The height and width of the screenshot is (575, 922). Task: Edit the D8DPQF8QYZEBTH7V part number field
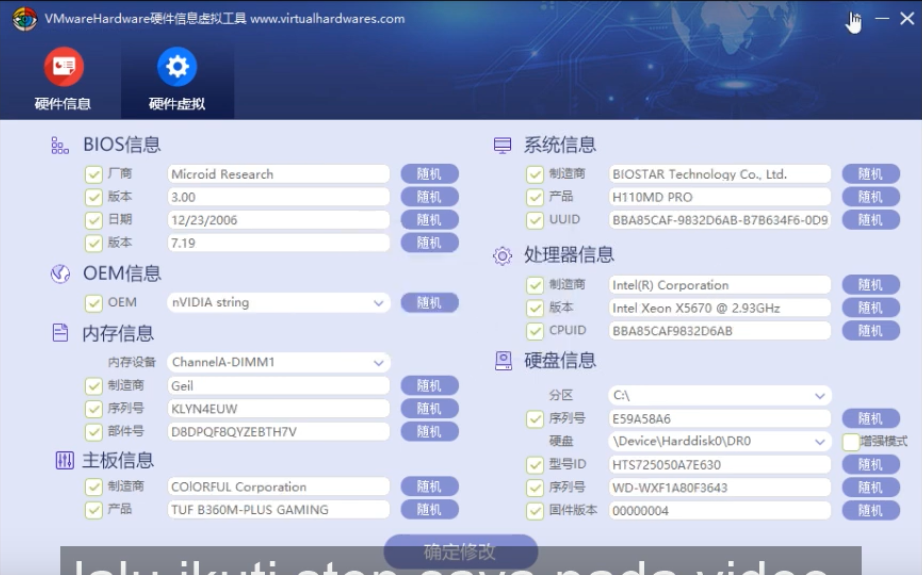(279, 432)
